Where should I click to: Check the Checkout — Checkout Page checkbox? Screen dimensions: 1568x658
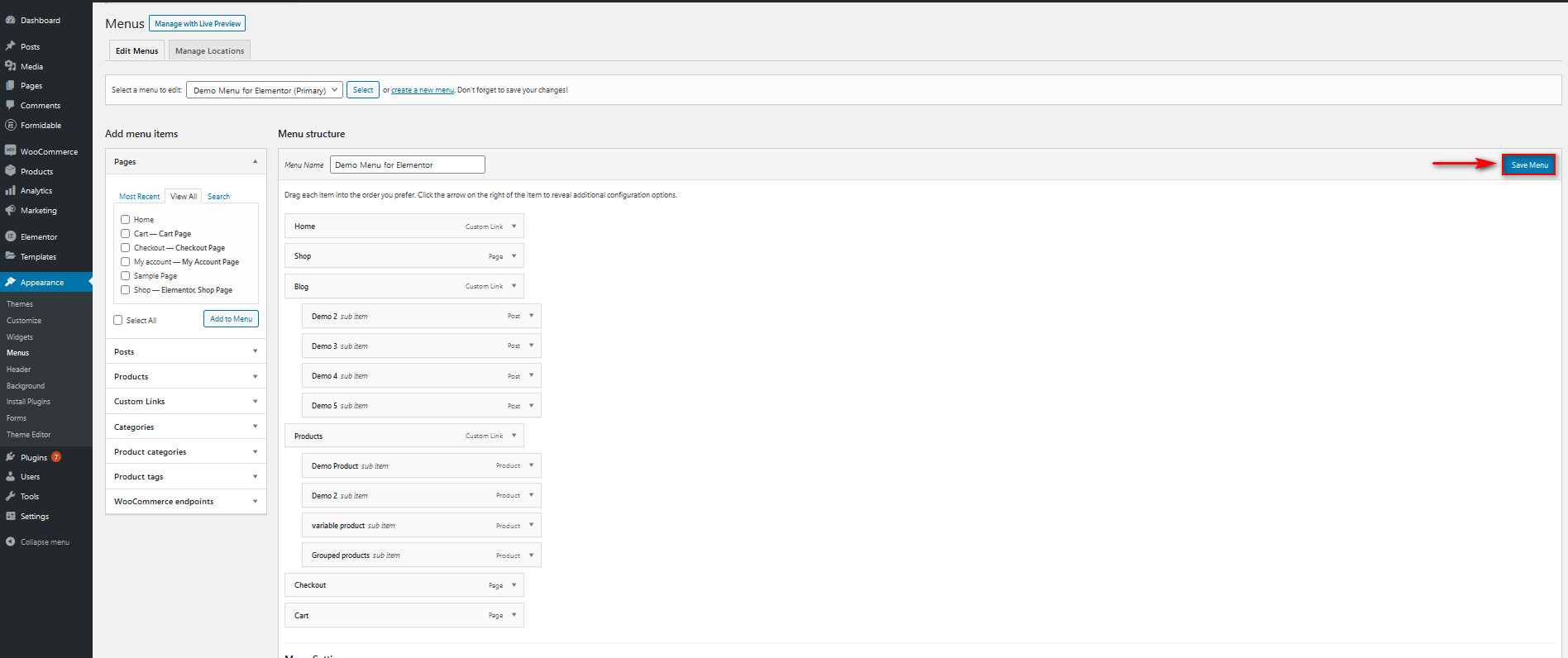(x=126, y=248)
